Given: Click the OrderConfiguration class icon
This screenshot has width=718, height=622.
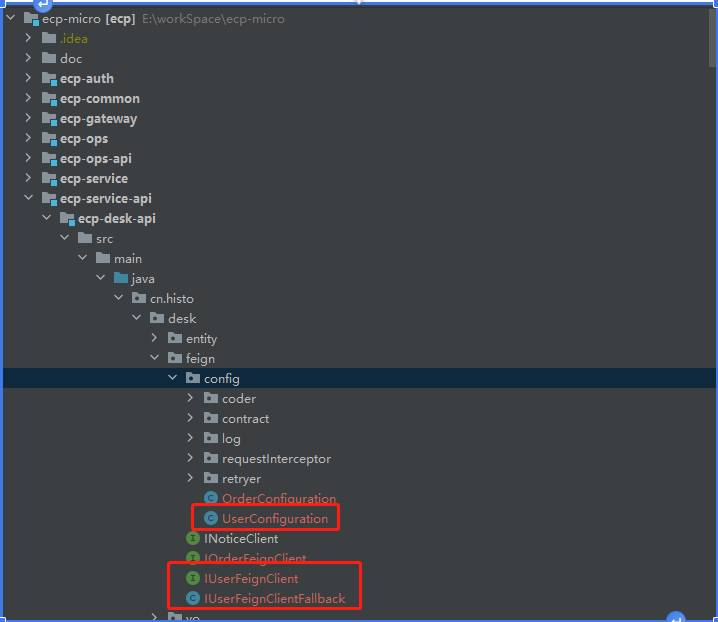Looking at the screenshot, I should [211, 498].
